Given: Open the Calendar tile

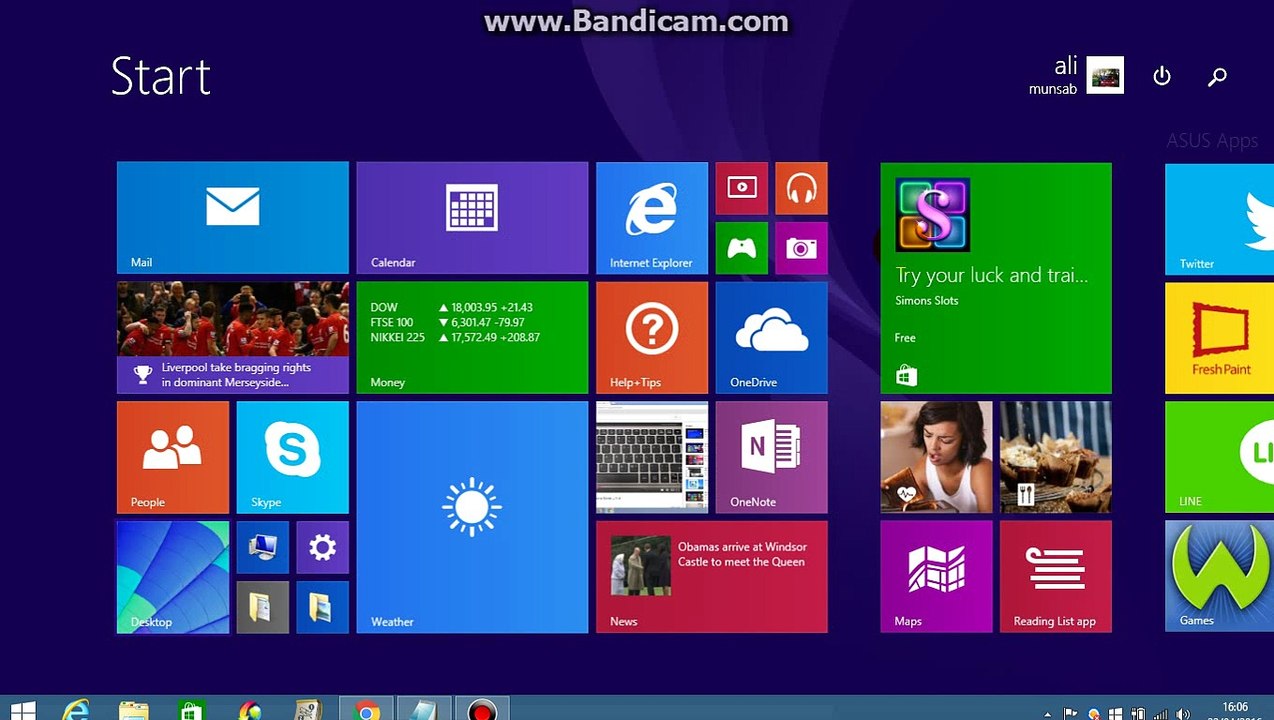Looking at the screenshot, I should click(472, 218).
